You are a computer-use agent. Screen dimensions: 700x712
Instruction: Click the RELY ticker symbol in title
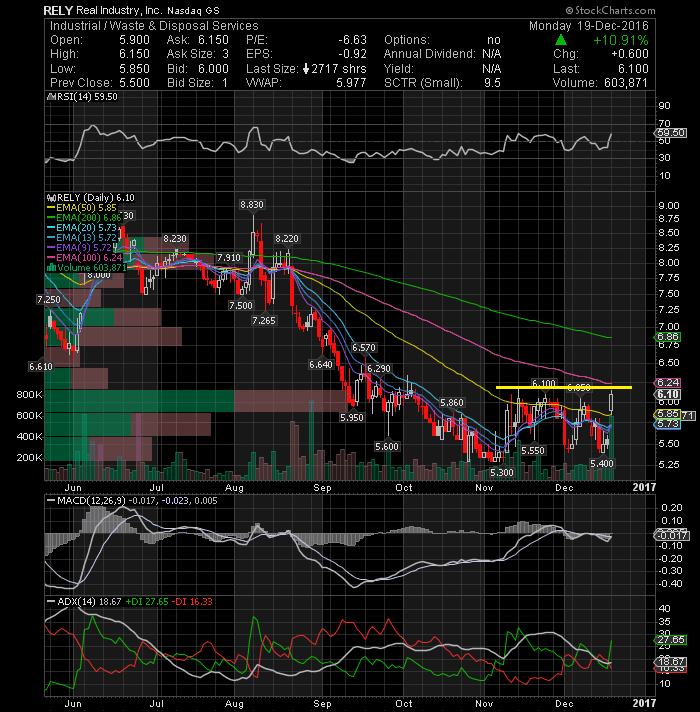pos(58,10)
